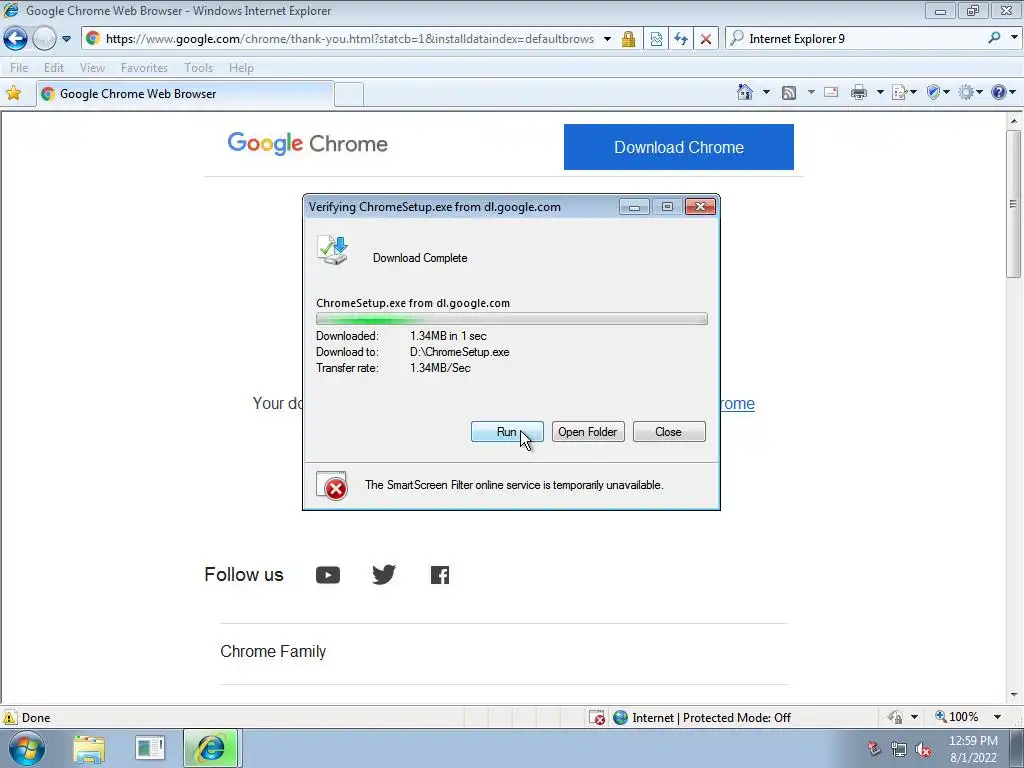
Task: Click the Internet Explorer taskbar icon
Action: click(x=210, y=748)
